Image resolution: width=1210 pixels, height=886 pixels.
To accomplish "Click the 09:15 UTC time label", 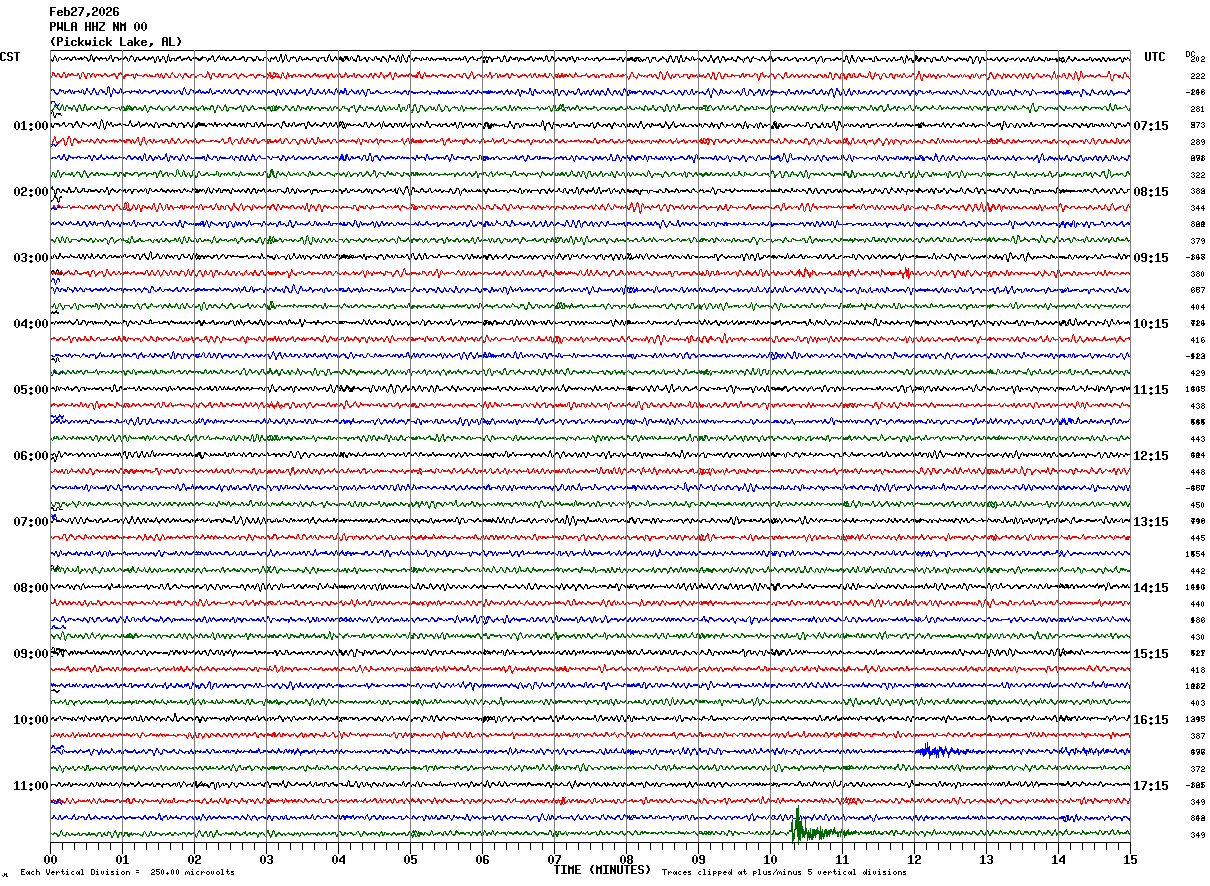I will click(x=1151, y=258).
